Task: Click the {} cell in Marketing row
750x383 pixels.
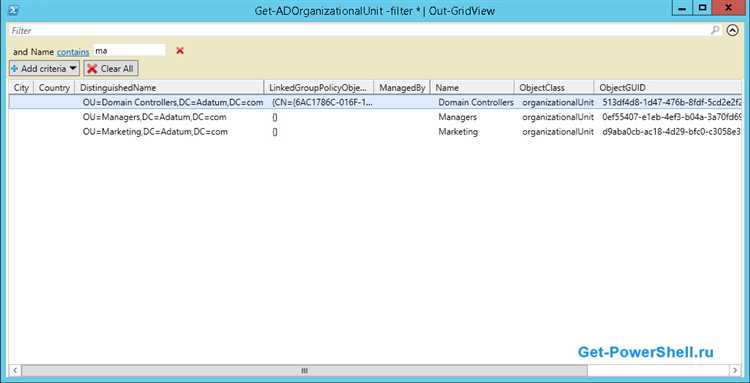Action: point(275,131)
